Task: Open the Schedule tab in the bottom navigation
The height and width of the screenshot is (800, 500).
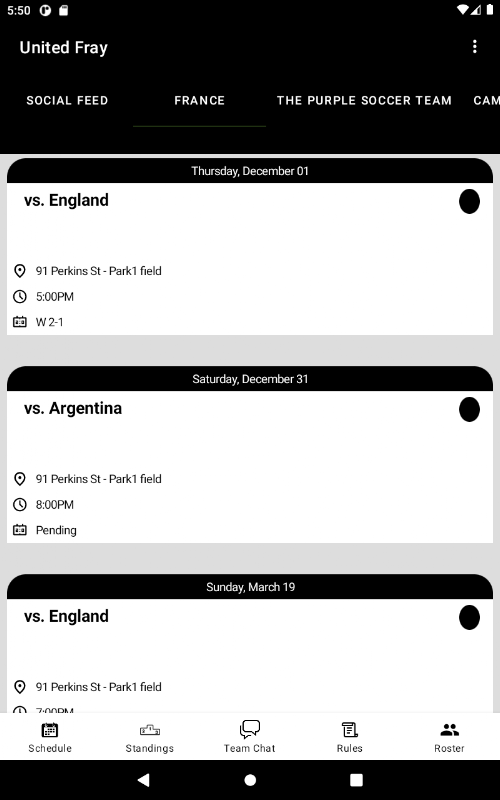Action: click(50, 737)
